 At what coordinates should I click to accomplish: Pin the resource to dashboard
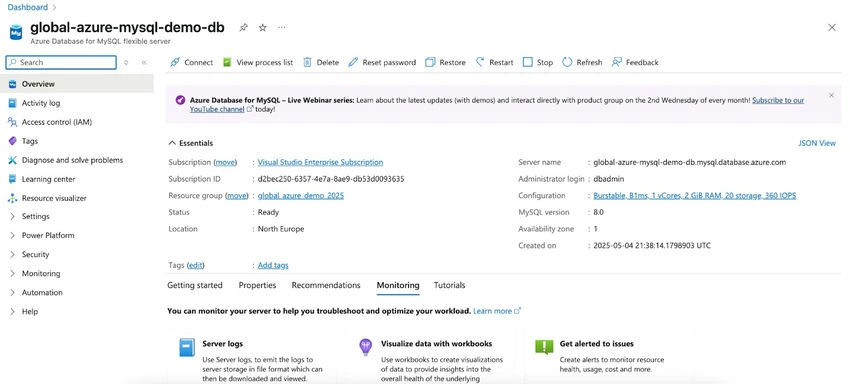pos(244,28)
